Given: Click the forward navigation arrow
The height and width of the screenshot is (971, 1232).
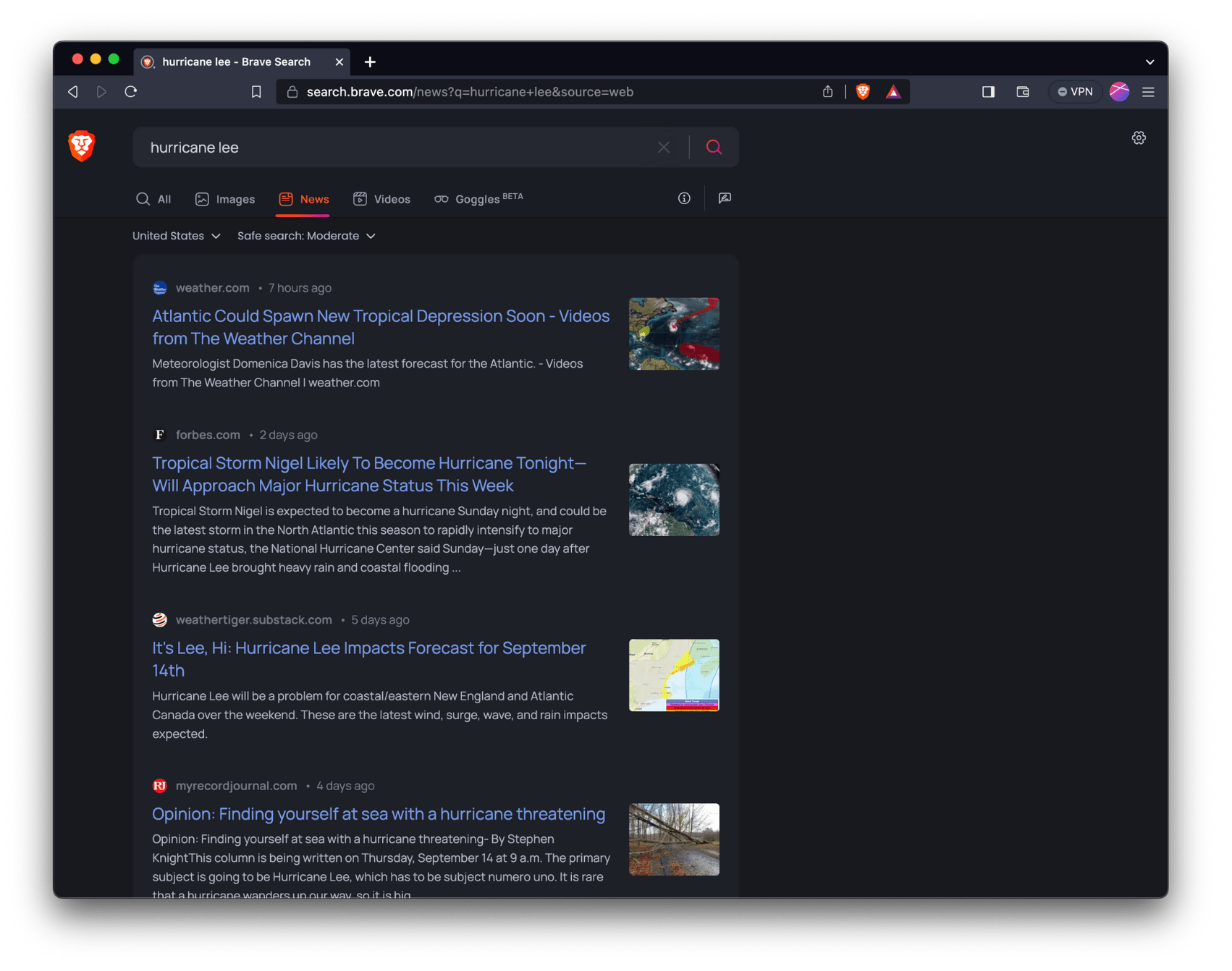Looking at the screenshot, I should (x=101, y=92).
